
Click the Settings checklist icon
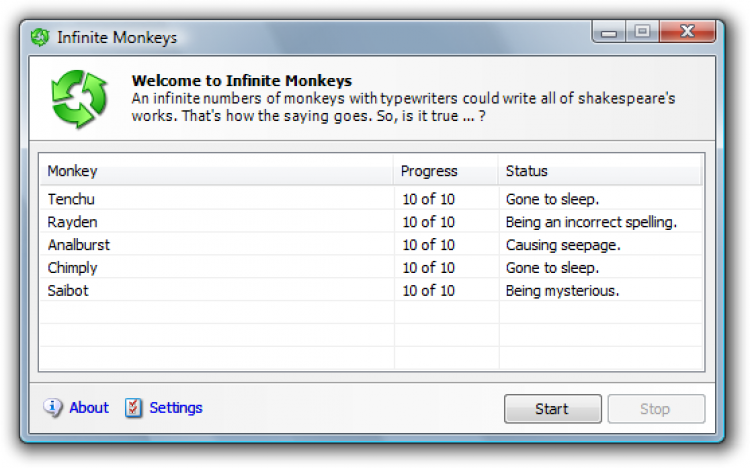click(133, 408)
